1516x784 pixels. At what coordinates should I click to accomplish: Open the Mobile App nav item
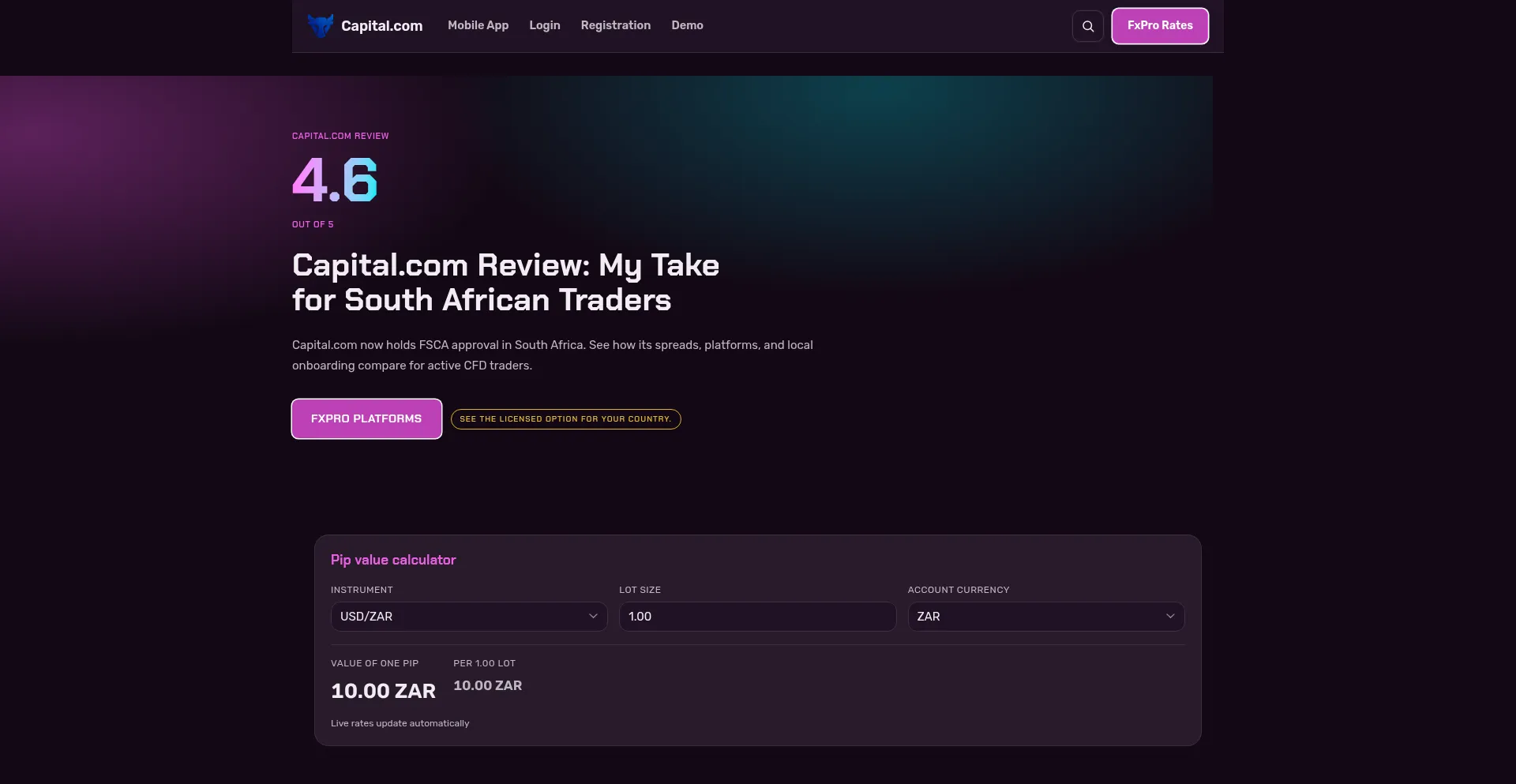tap(478, 25)
